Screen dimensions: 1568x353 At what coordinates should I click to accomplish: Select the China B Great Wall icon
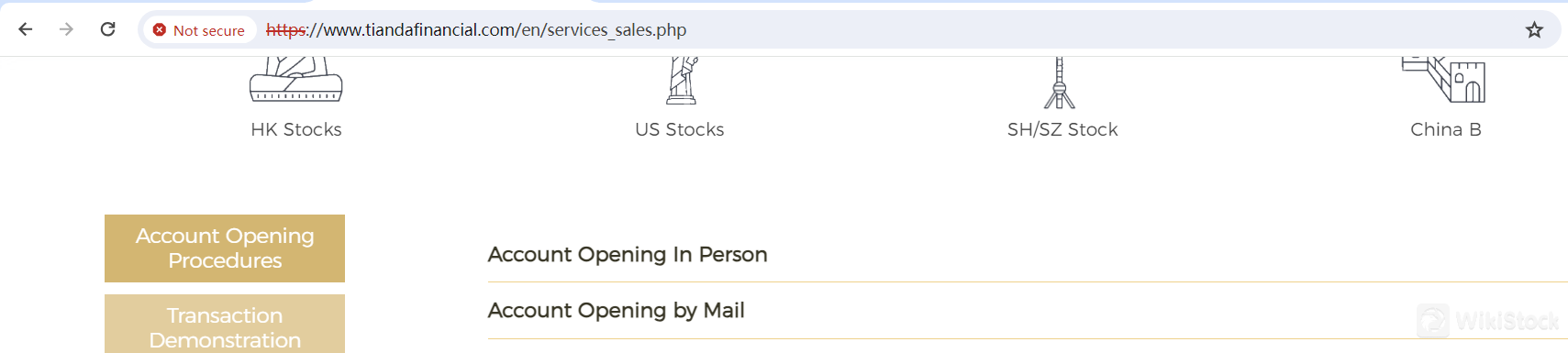[x=1444, y=80]
